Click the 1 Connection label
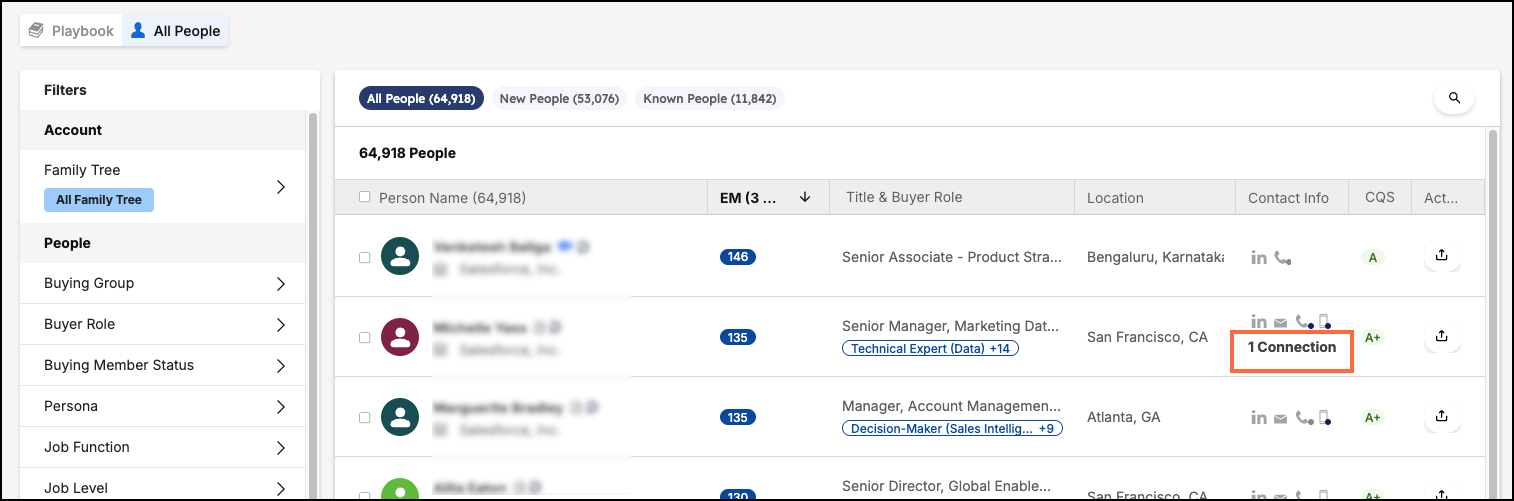 [x=1292, y=347]
